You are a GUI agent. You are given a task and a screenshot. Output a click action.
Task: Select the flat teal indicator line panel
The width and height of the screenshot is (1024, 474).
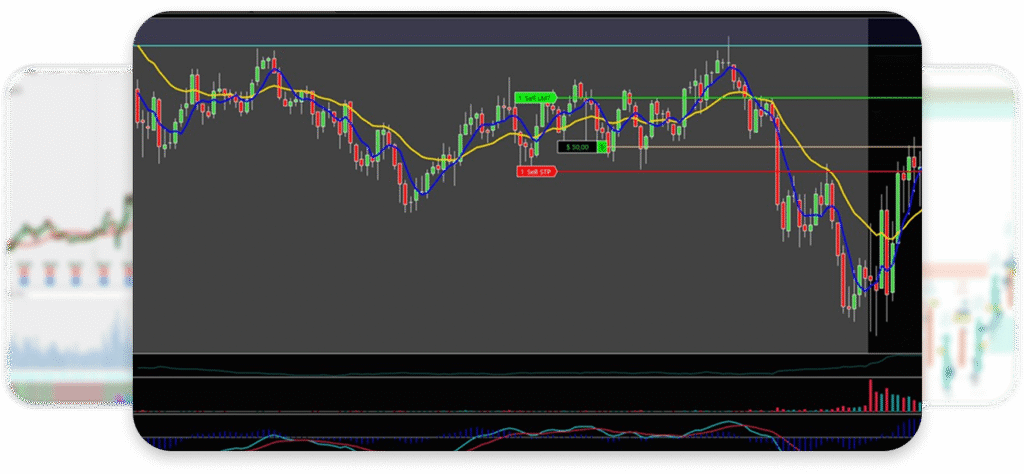(500, 366)
